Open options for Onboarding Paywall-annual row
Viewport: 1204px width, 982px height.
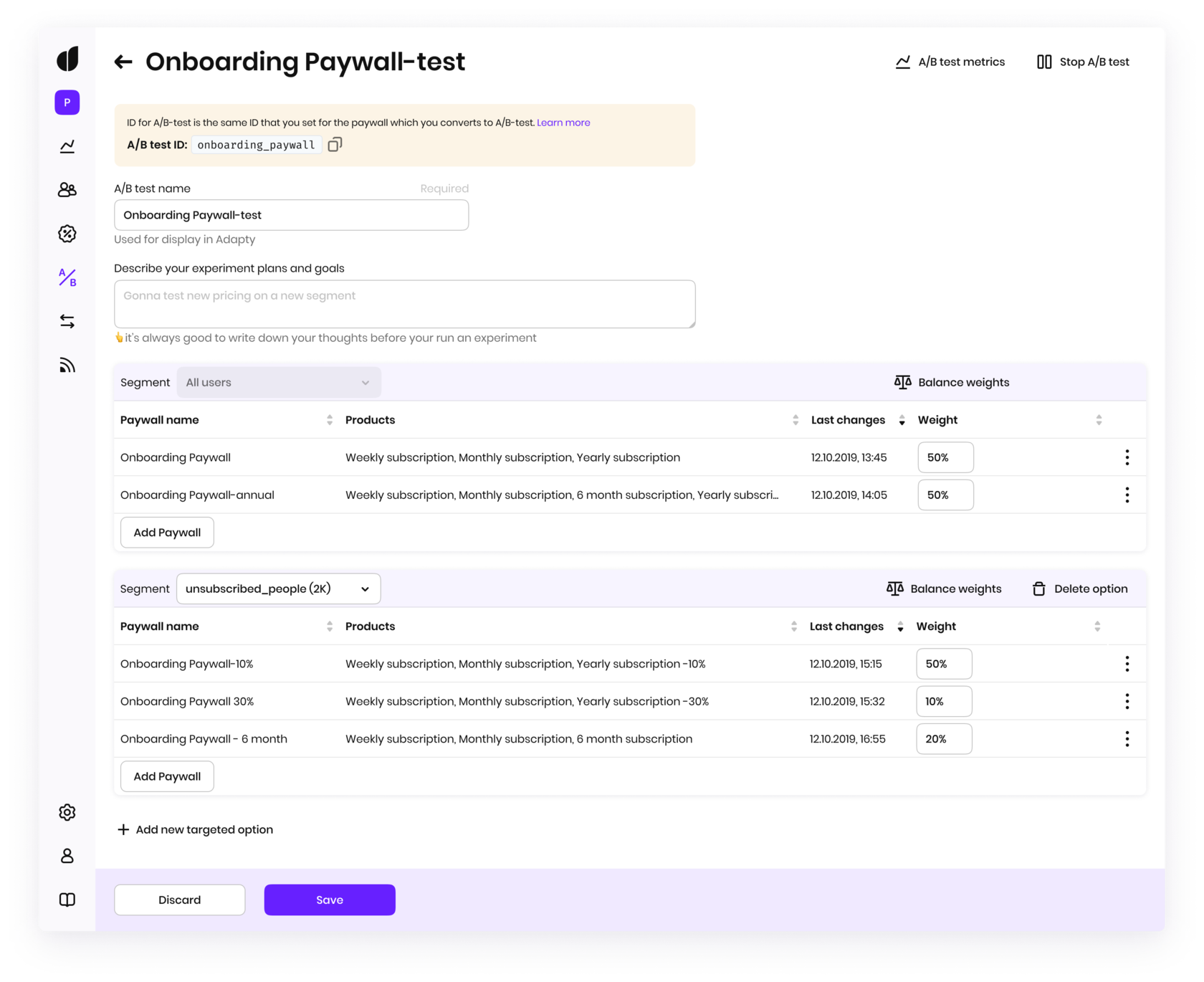1127,495
